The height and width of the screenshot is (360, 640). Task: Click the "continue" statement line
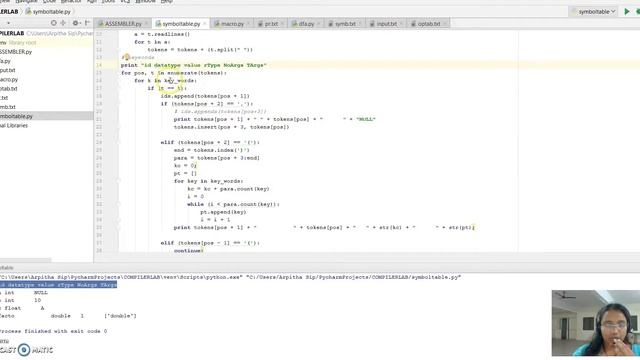(188, 251)
